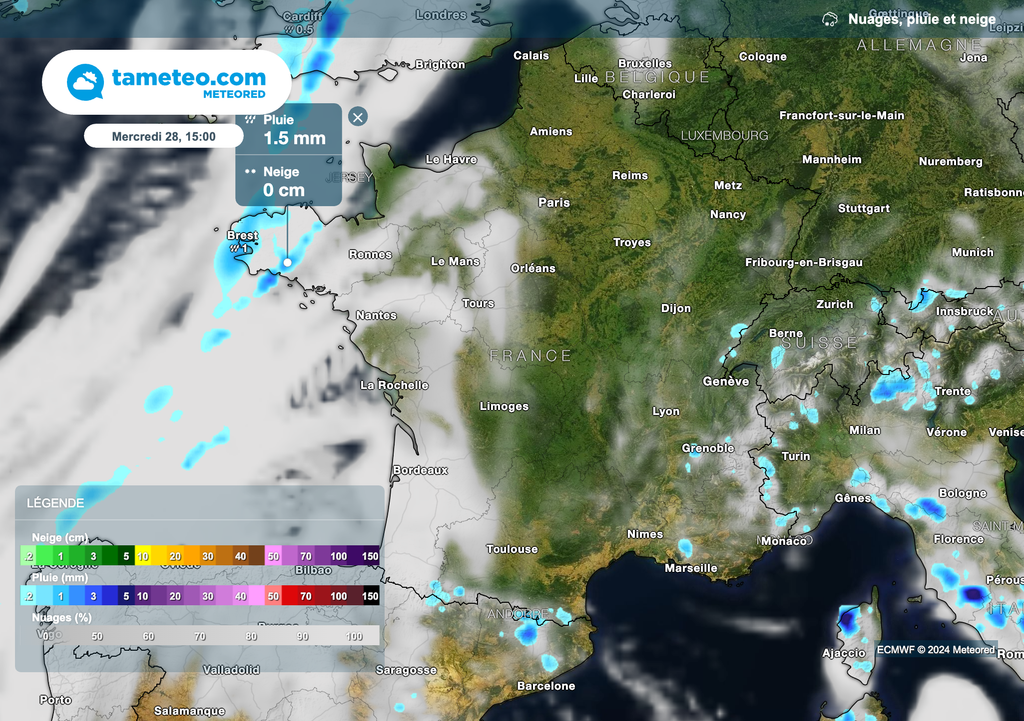
Task: Click the Paris city label on the map
Action: (554, 202)
